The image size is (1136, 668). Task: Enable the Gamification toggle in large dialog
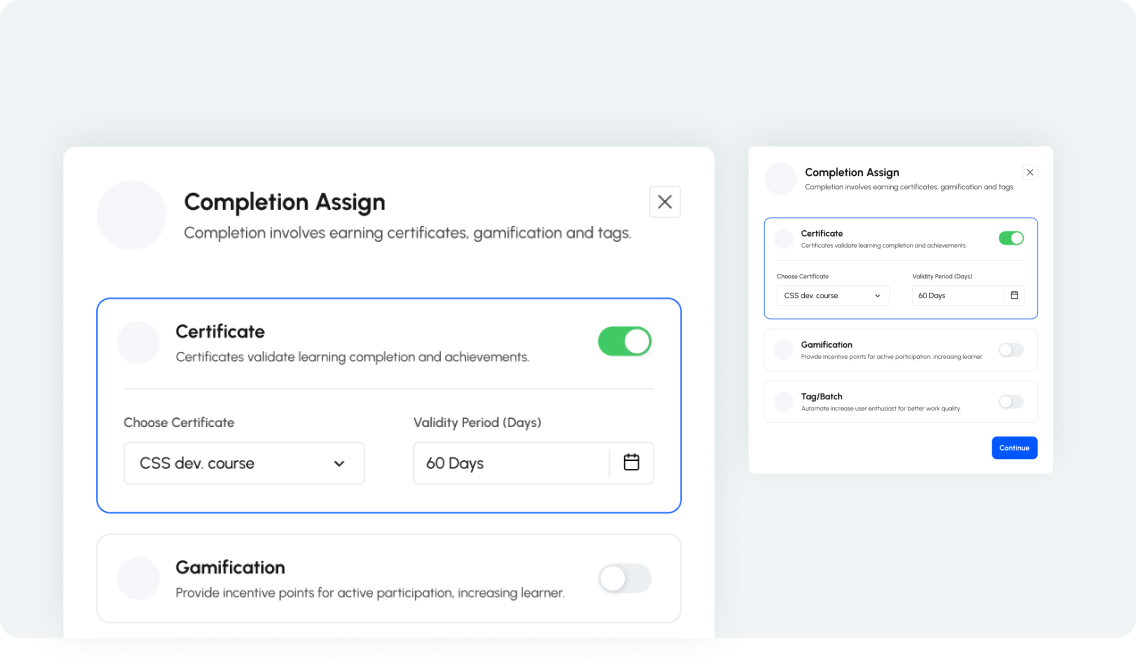625,578
